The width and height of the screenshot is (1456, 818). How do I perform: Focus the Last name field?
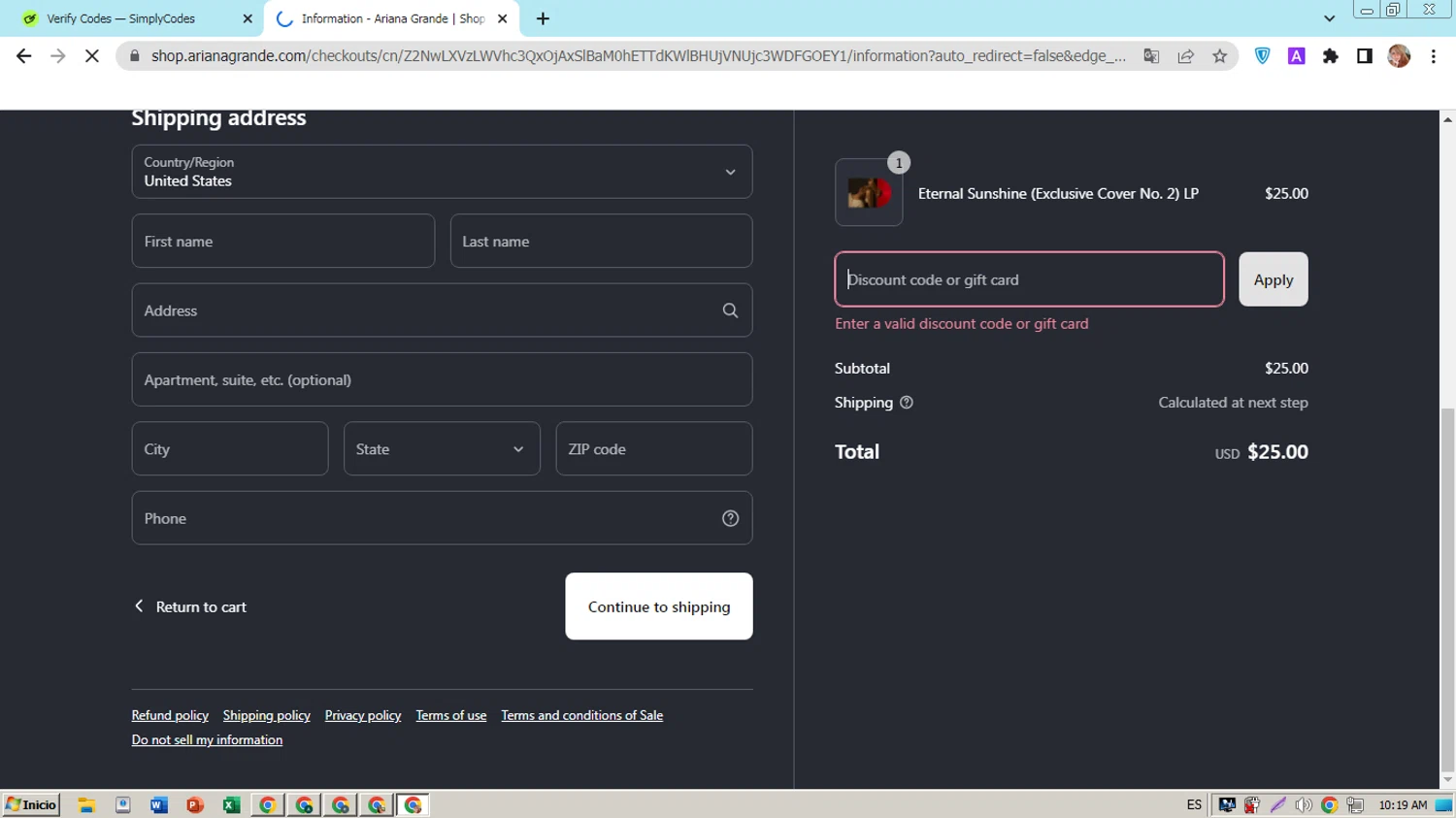coord(601,241)
